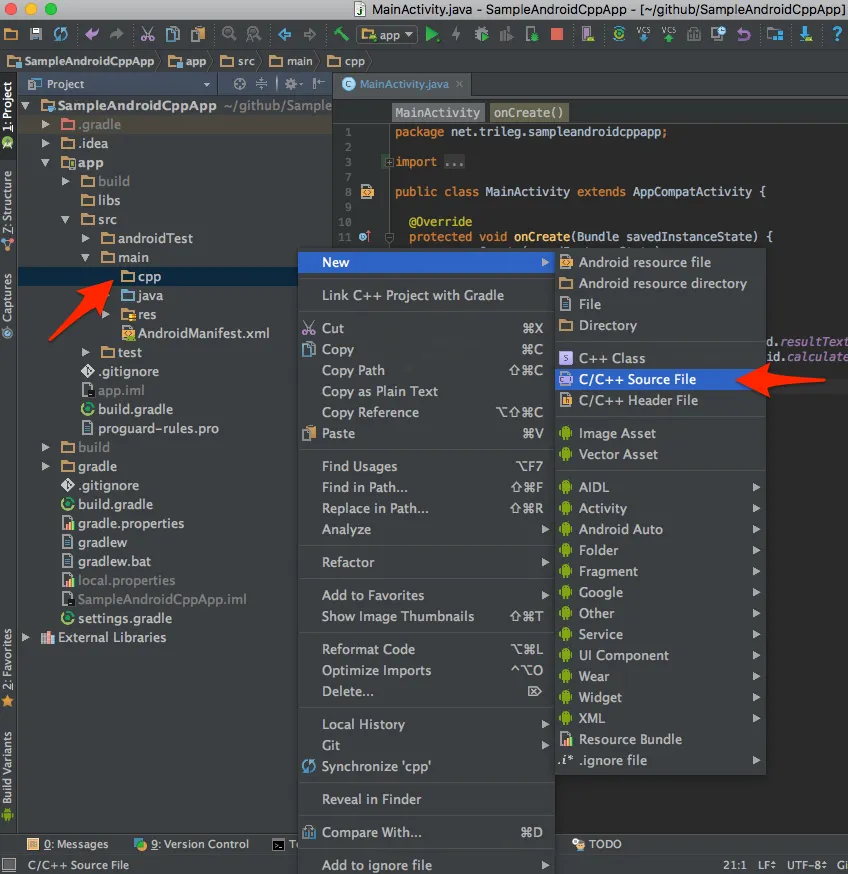Click the green Run app button
The width and height of the screenshot is (848, 874).
point(432,34)
